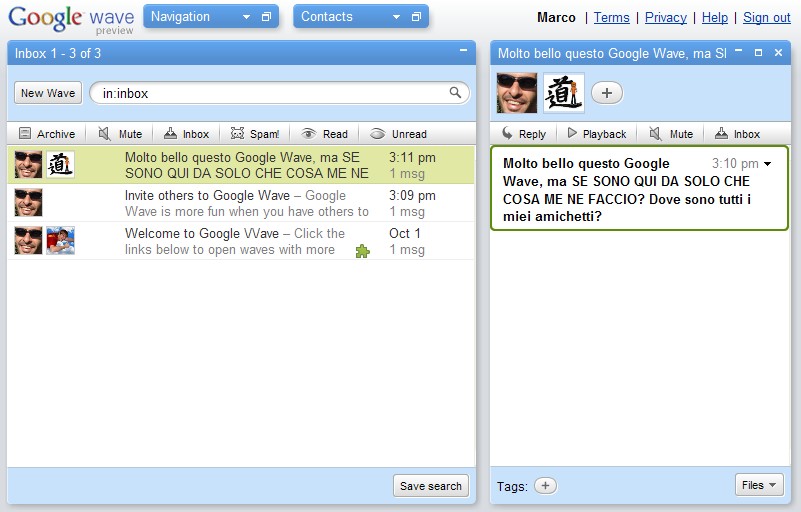Click the Terms link

[611, 17]
